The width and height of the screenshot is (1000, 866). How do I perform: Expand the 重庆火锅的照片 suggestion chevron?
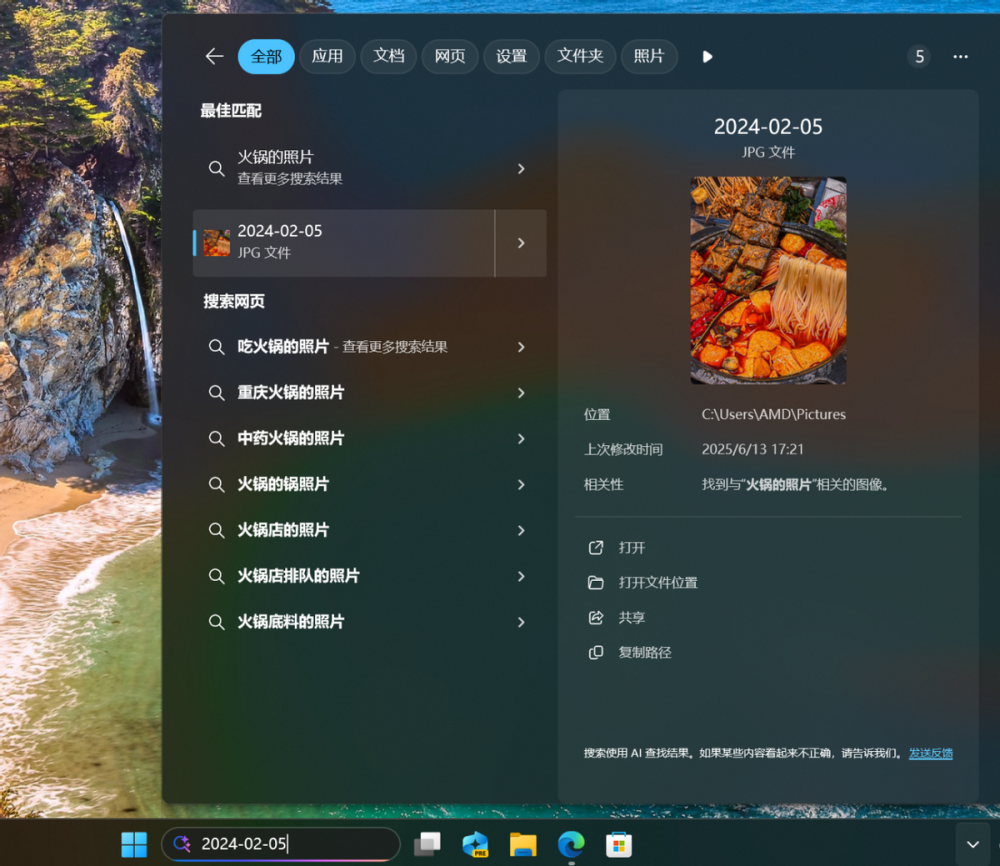point(521,393)
